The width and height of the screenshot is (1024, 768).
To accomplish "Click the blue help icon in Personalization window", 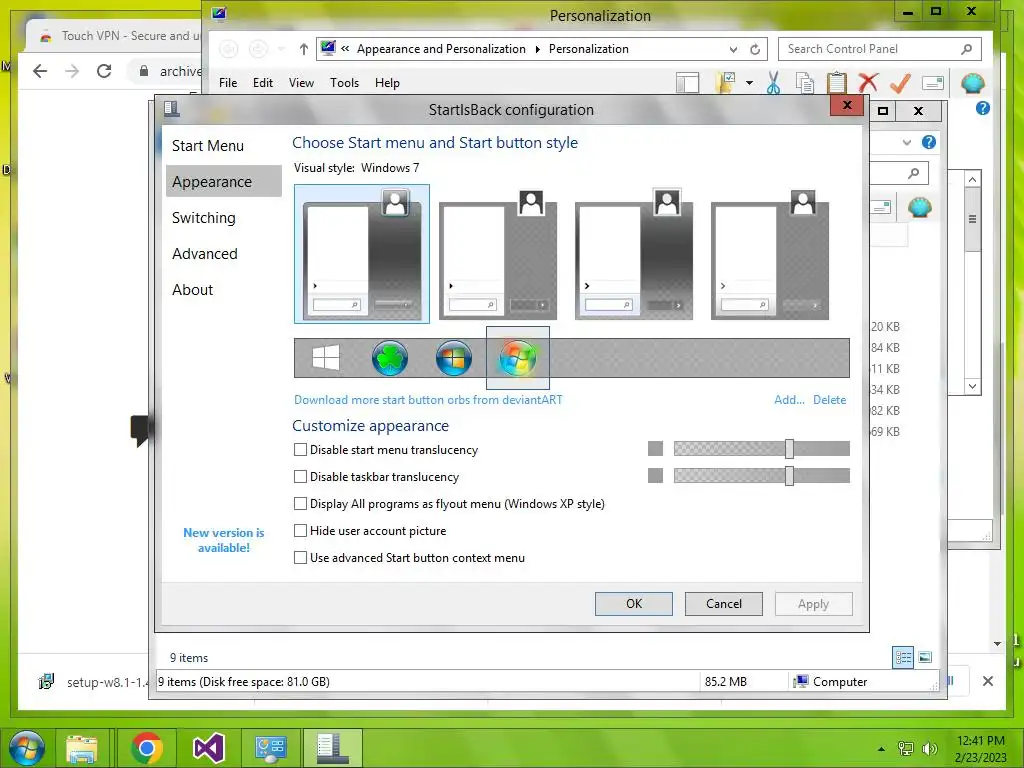I will coord(982,108).
